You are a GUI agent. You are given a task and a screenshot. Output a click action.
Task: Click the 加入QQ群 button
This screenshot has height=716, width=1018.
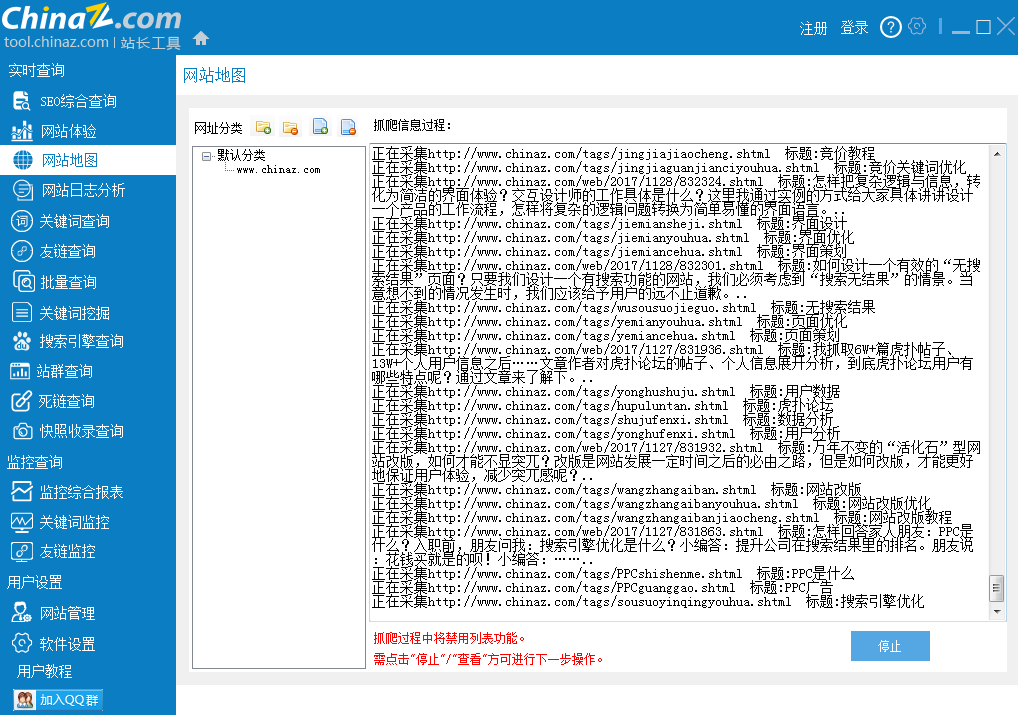[x=58, y=700]
